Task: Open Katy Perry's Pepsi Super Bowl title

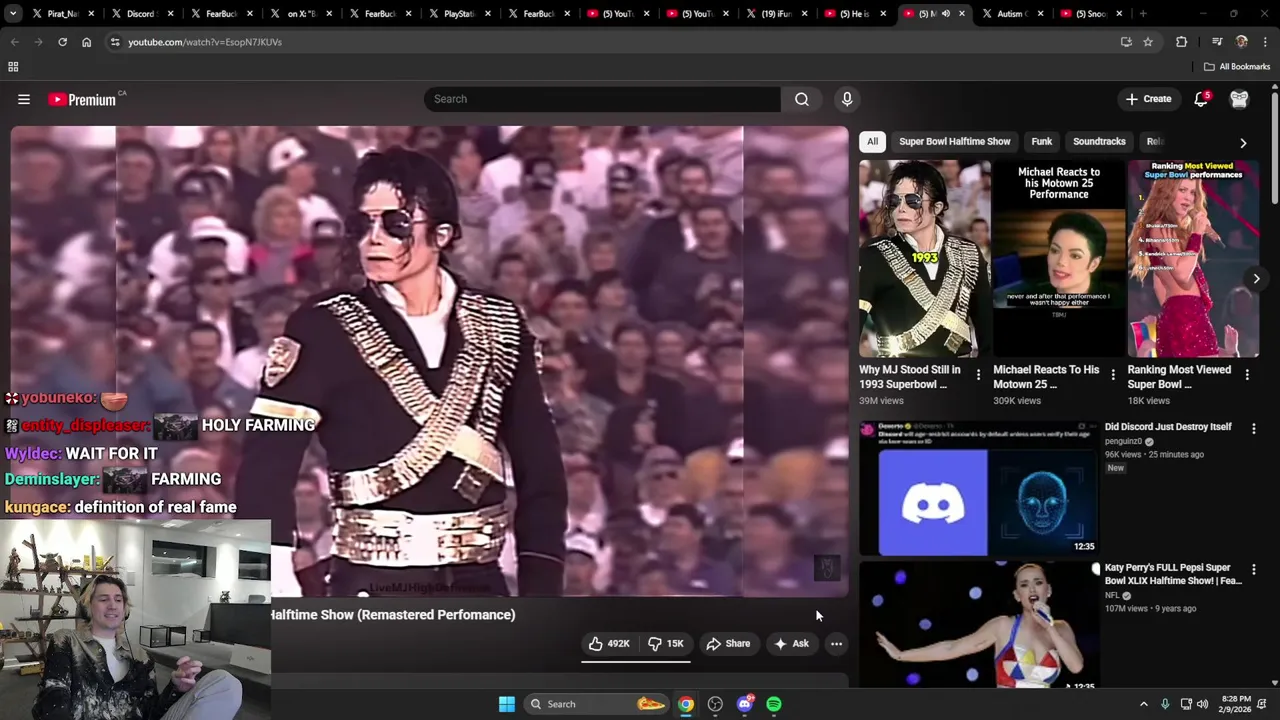Action: [1173, 574]
